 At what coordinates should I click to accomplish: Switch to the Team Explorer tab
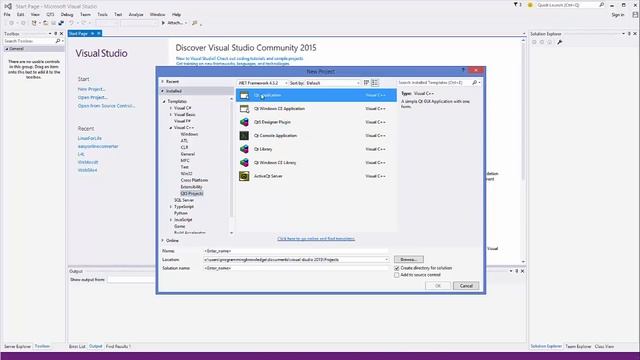point(578,347)
